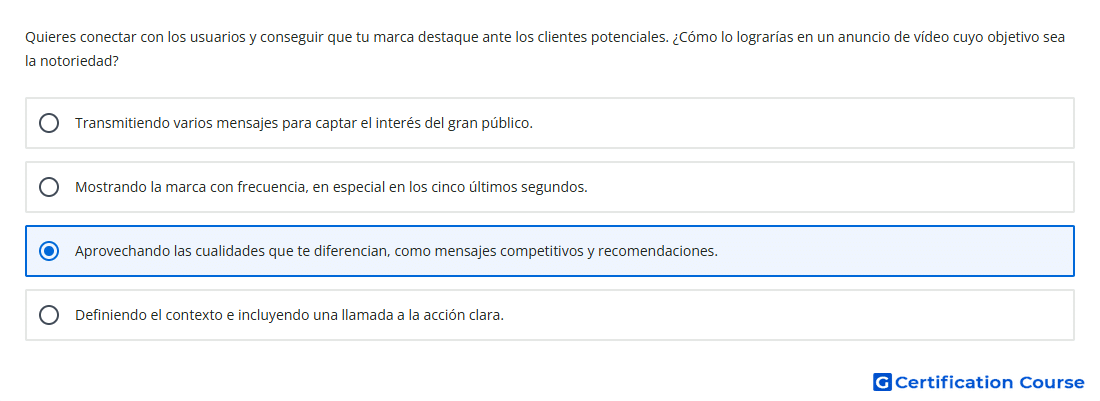Click the words 'la notoriedad?' in the question

point(72,62)
